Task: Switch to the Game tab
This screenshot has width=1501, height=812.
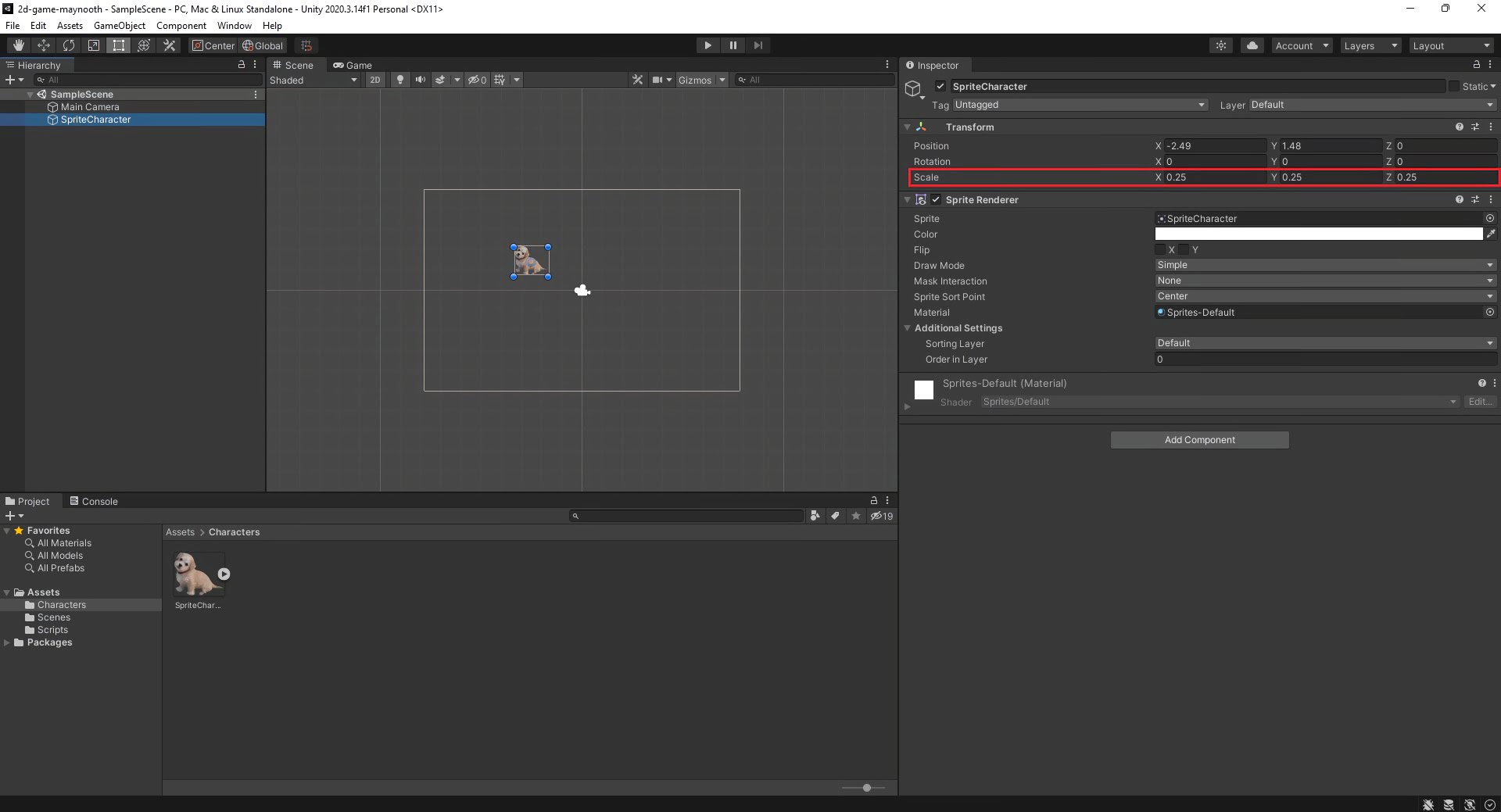Action: 353,65
